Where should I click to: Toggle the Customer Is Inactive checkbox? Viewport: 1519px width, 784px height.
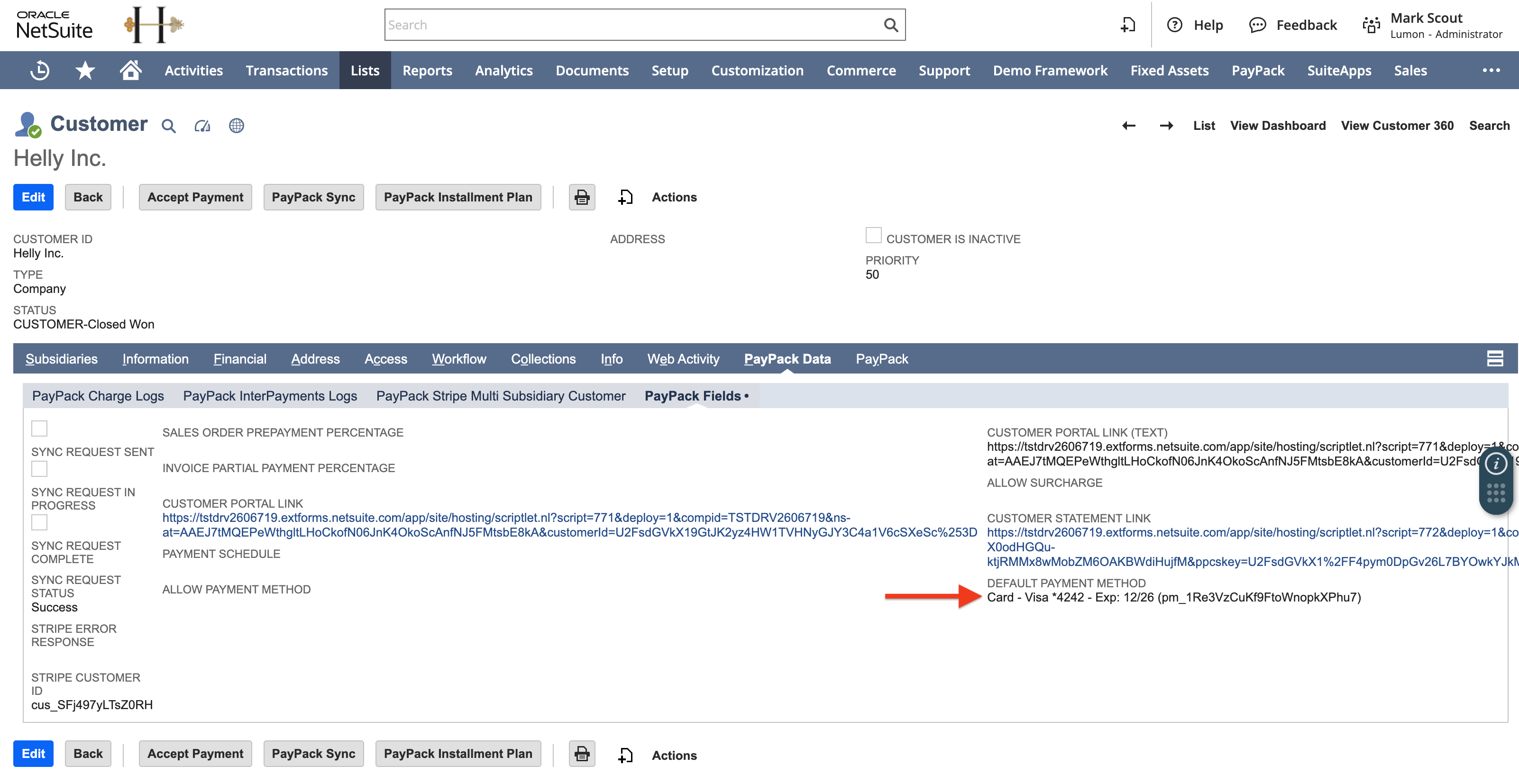point(873,235)
